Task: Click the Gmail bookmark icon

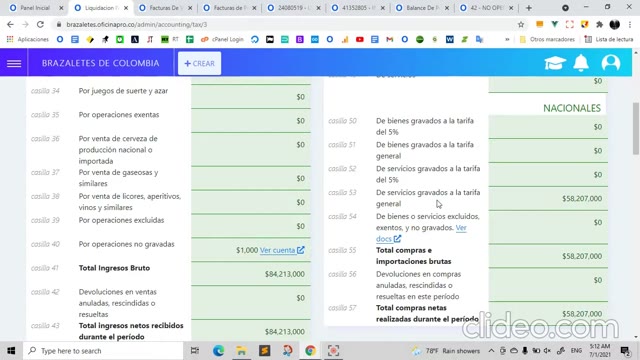Action: point(389,40)
